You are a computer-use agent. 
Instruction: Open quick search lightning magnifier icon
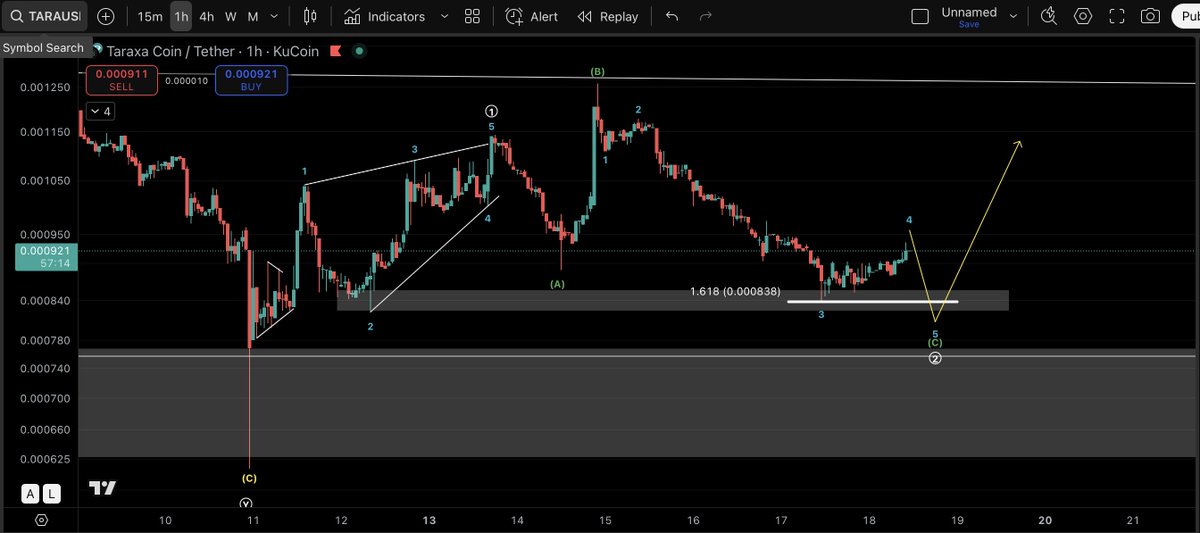(1048, 16)
